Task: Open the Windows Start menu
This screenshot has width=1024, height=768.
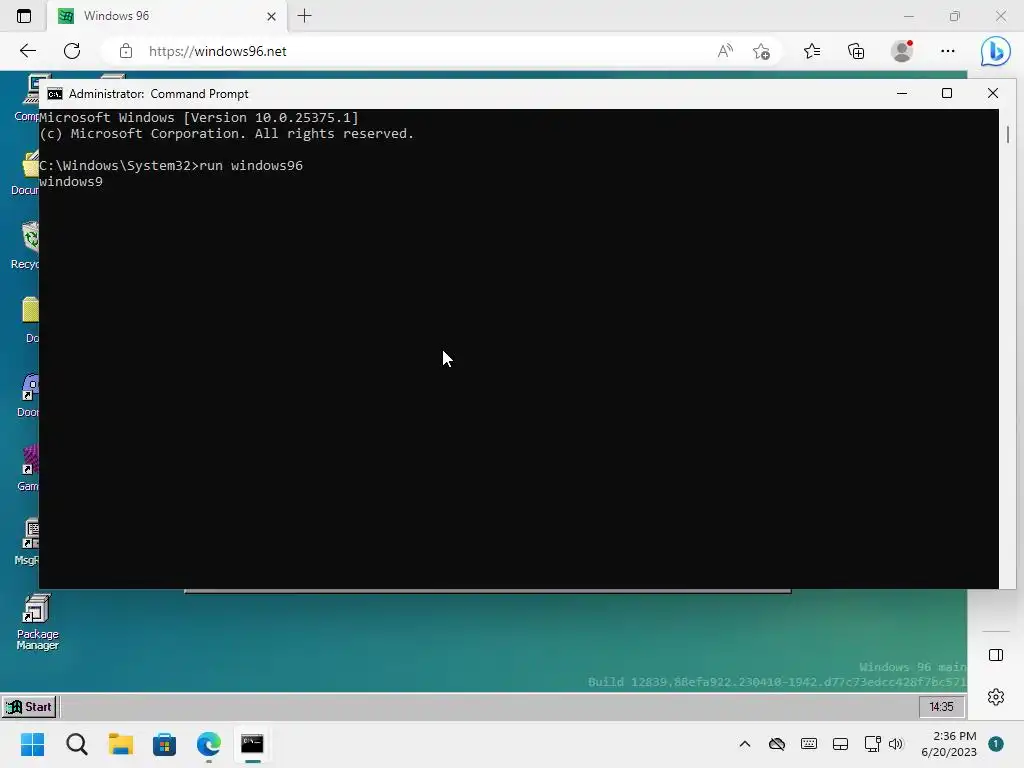Action: 33,744
